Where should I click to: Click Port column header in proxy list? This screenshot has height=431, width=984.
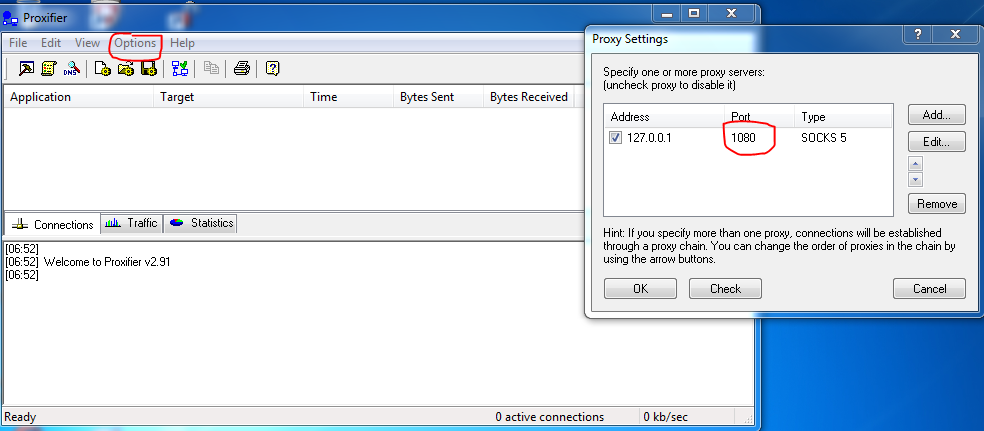coord(759,117)
